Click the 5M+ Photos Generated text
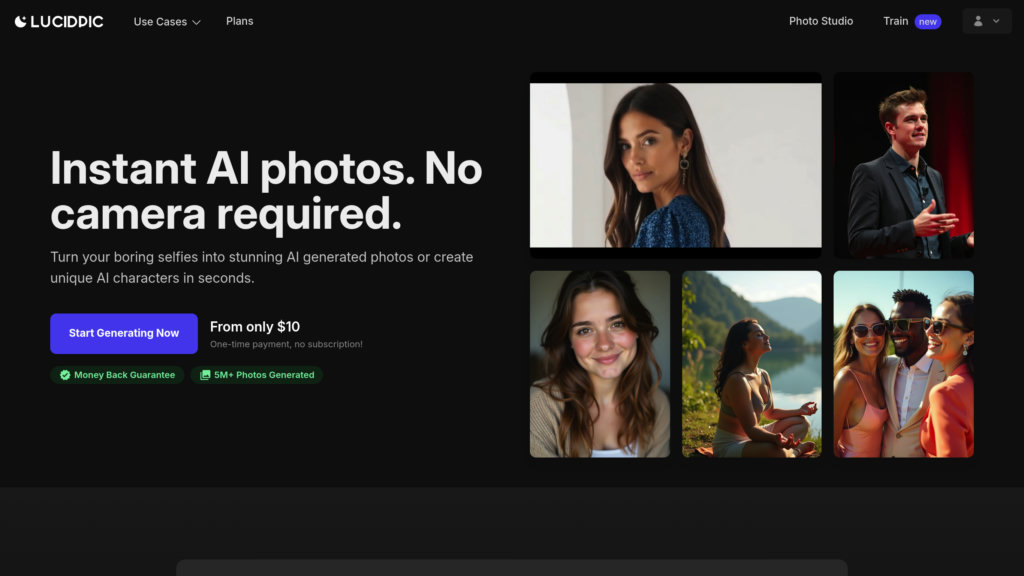This screenshot has height=576, width=1024. point(264,375)
